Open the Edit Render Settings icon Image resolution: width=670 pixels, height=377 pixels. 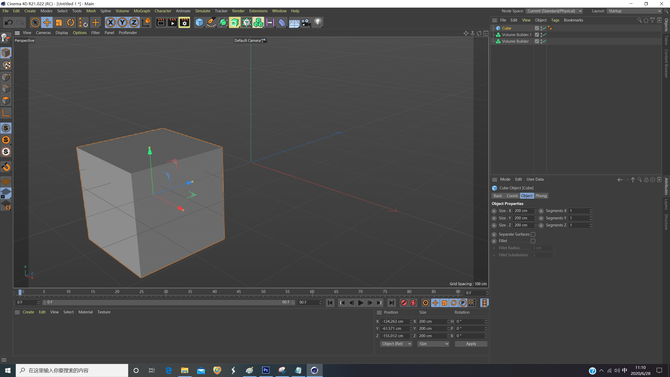pos(184,22)
